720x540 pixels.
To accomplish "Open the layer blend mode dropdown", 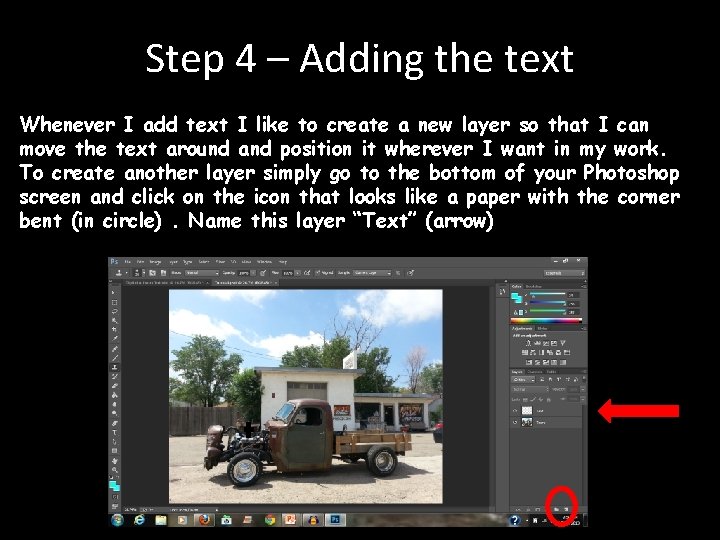I will [530, 389].
